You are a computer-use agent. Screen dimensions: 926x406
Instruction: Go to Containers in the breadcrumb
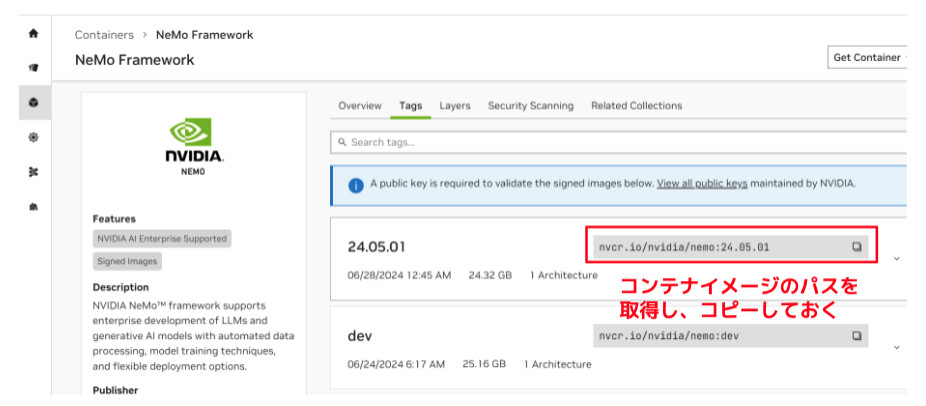point(105,35)
